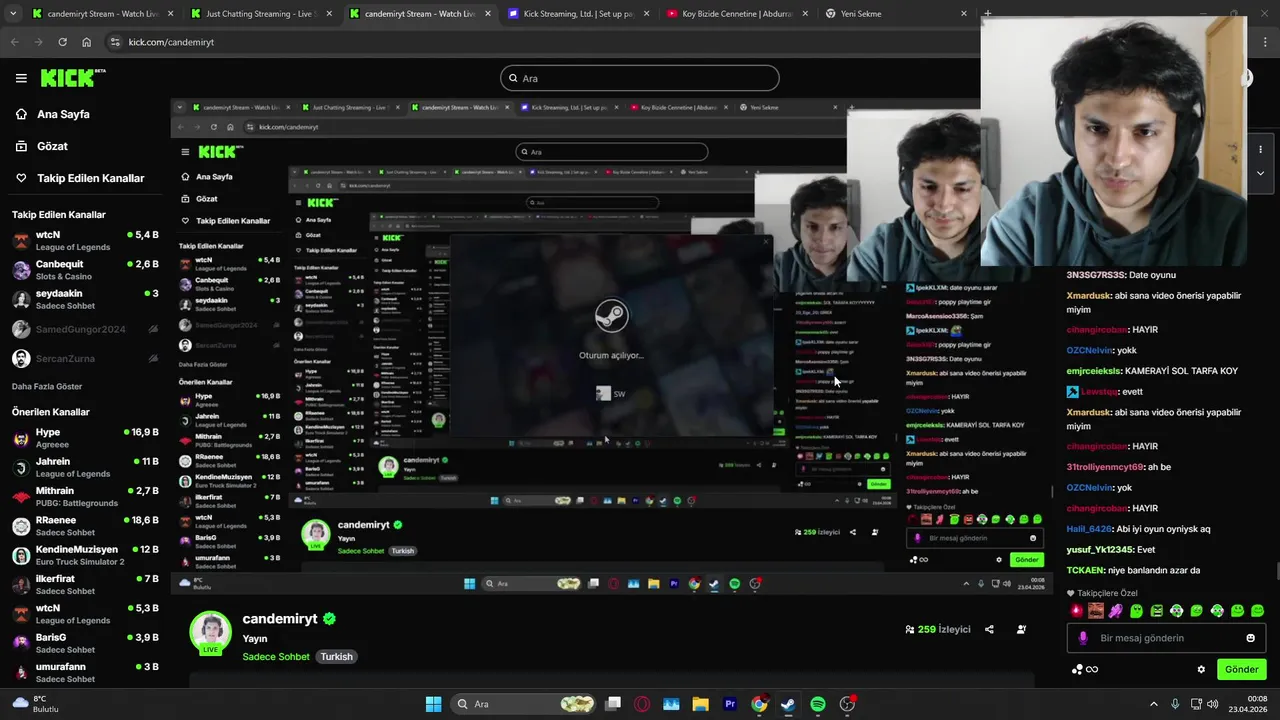Toggle the Kick hamburger sidebar menu
Screen dimensions: 1280x720
(x=21, y=78)
